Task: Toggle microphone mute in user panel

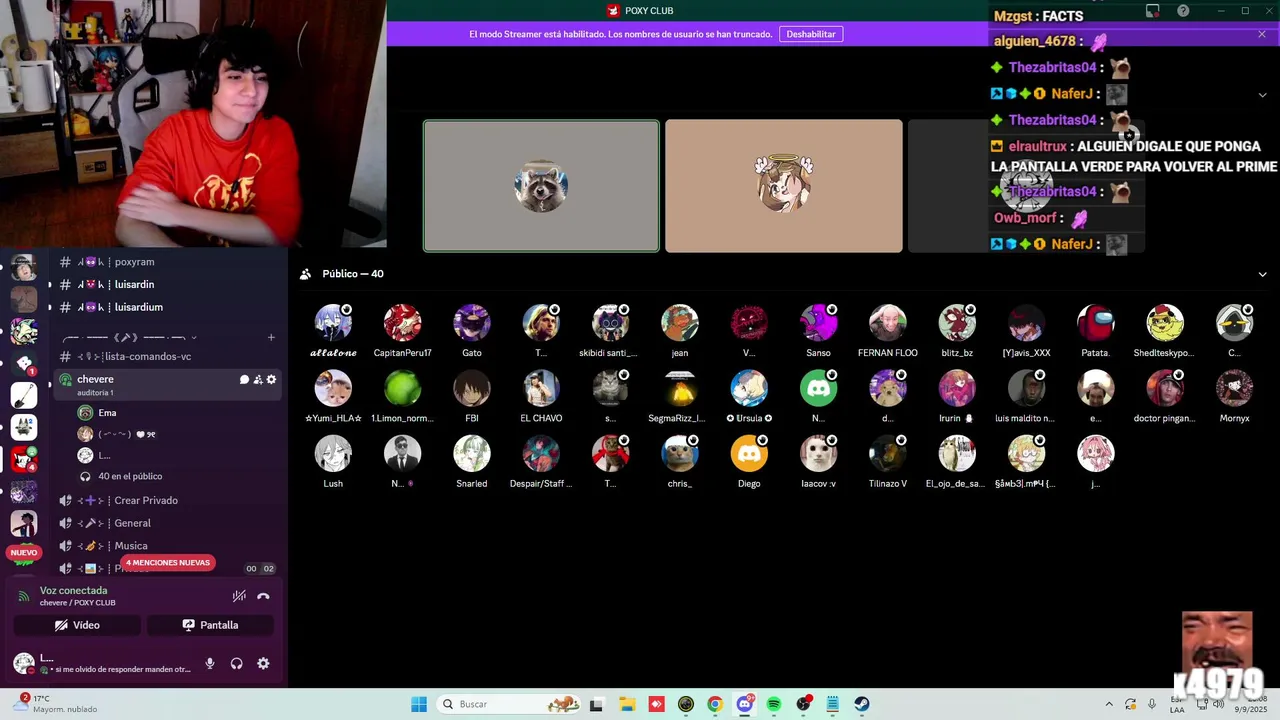Action: 210,663
